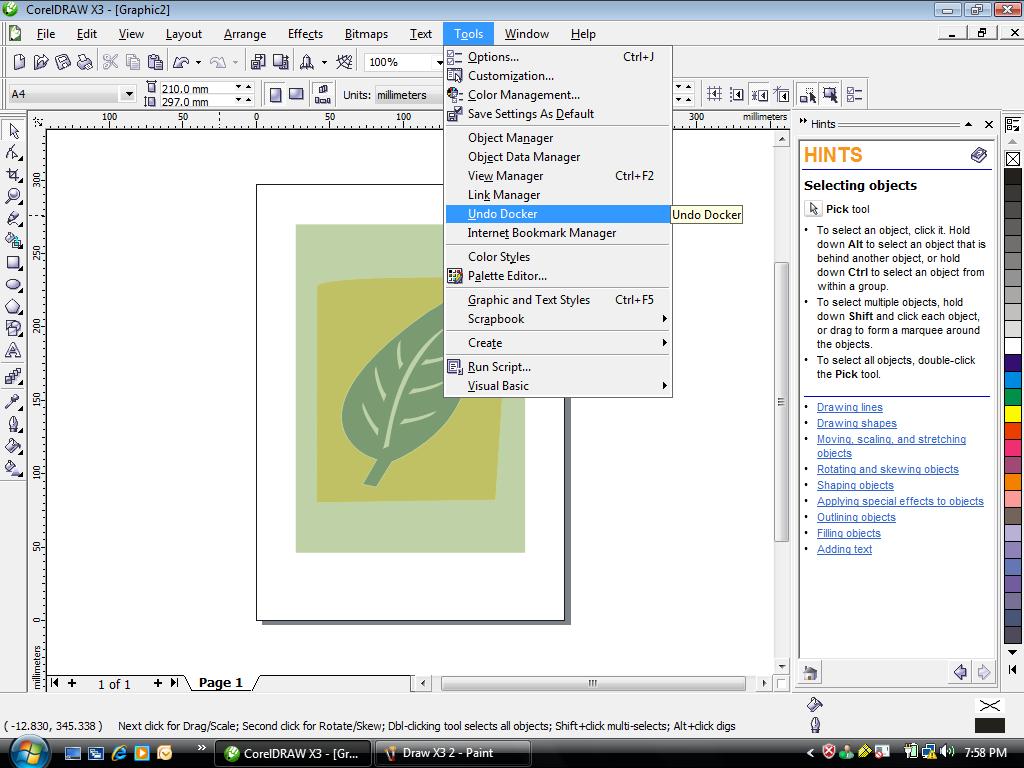Image resolution: width=1024 pixels, height=768 pixels.
Task: Select the Zoom tool in the toolbox
Action: pyautogui.click(x=14, y=196)
